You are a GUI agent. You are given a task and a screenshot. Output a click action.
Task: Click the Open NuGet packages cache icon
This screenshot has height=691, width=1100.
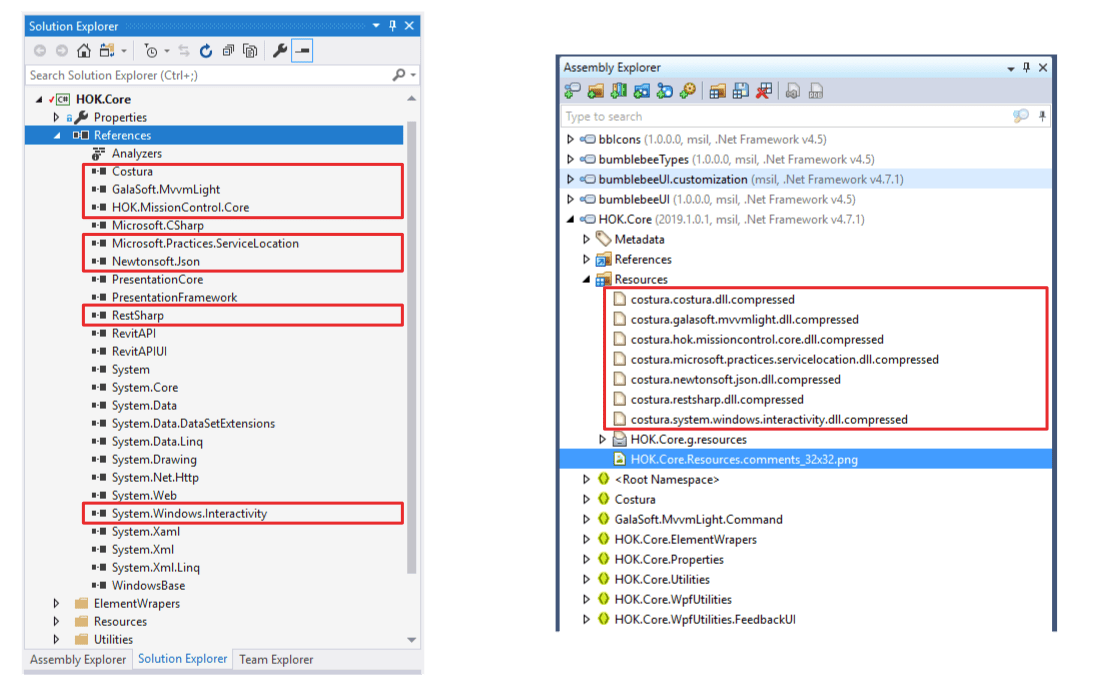click(x=664, y=91)
